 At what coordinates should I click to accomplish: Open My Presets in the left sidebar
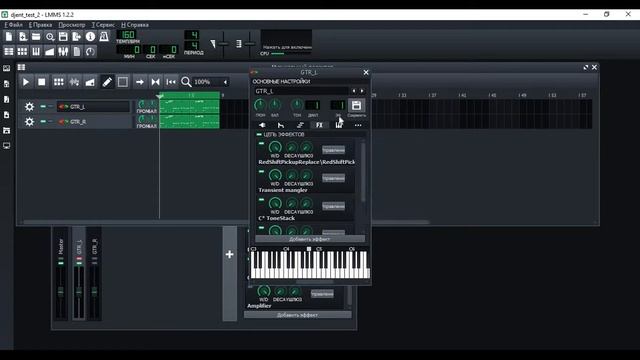pyautogui.click(x=7, y=115)
